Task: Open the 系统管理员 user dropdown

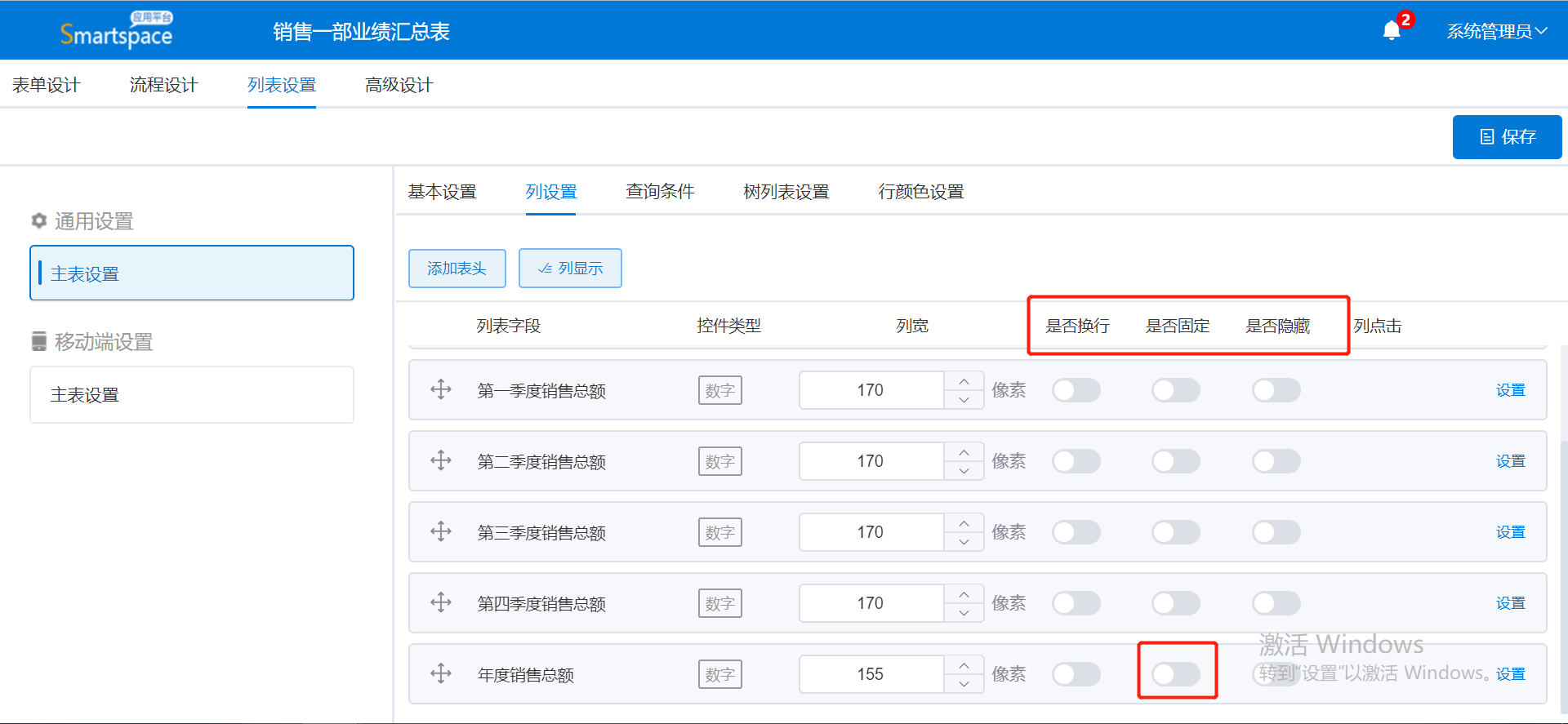Action: click(x=1497, y=31)
